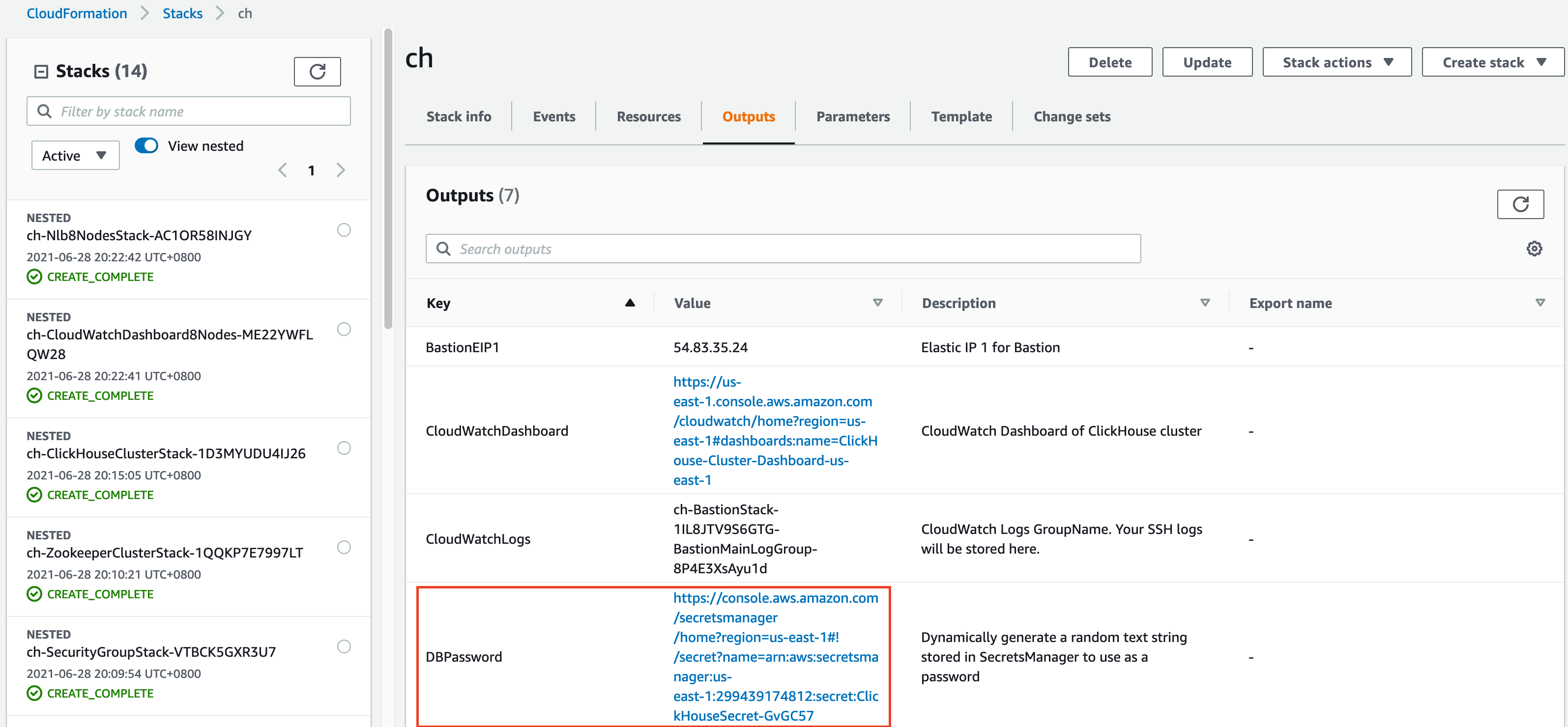The height and width of the screenshot is (727, 1568).
Task: Refresh the Stacks list
Action: pos(317,72)
